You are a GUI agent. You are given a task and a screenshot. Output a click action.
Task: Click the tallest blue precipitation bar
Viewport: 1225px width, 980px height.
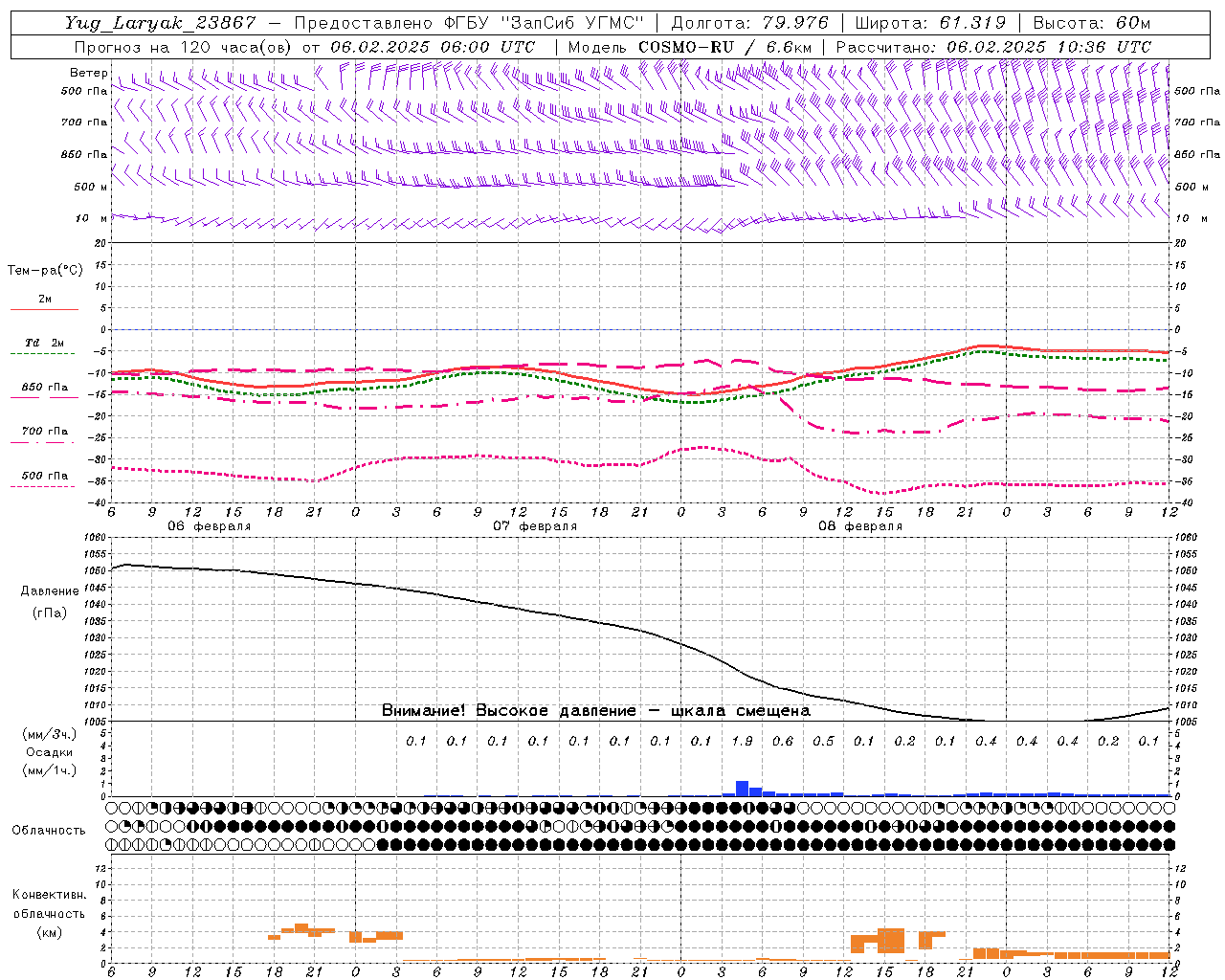tap(742, 789)
